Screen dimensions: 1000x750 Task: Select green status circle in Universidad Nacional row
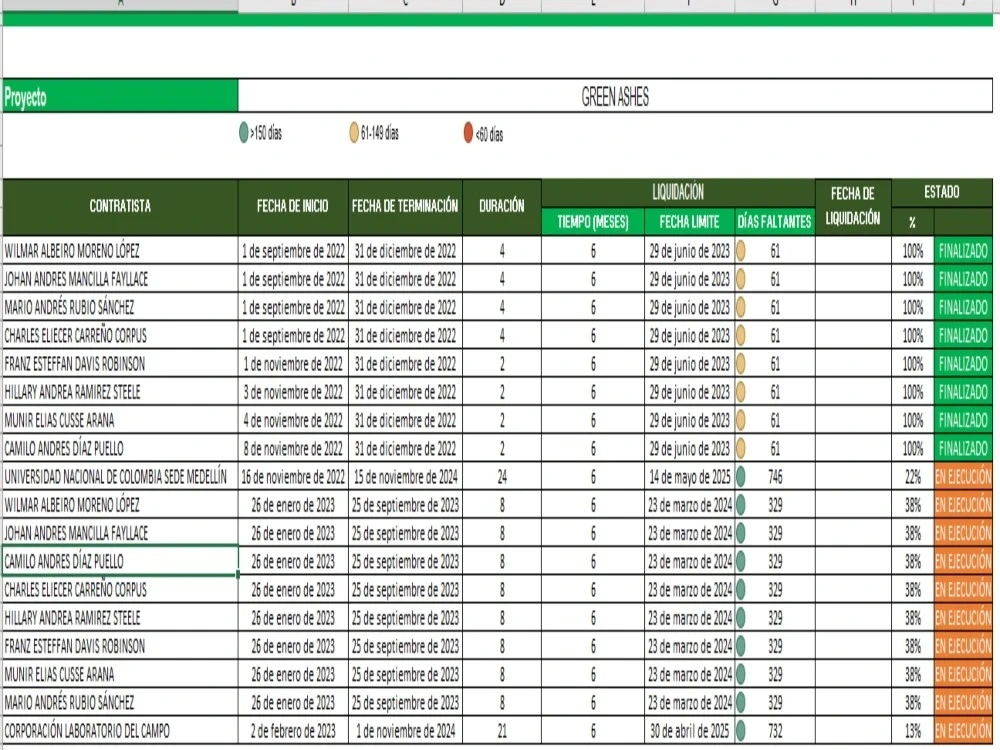point(741,476)
